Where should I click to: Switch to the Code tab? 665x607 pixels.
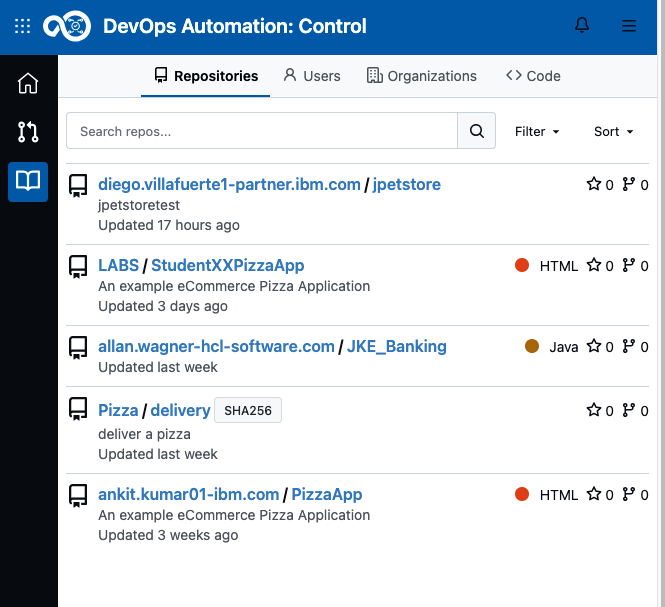point(533,76)
